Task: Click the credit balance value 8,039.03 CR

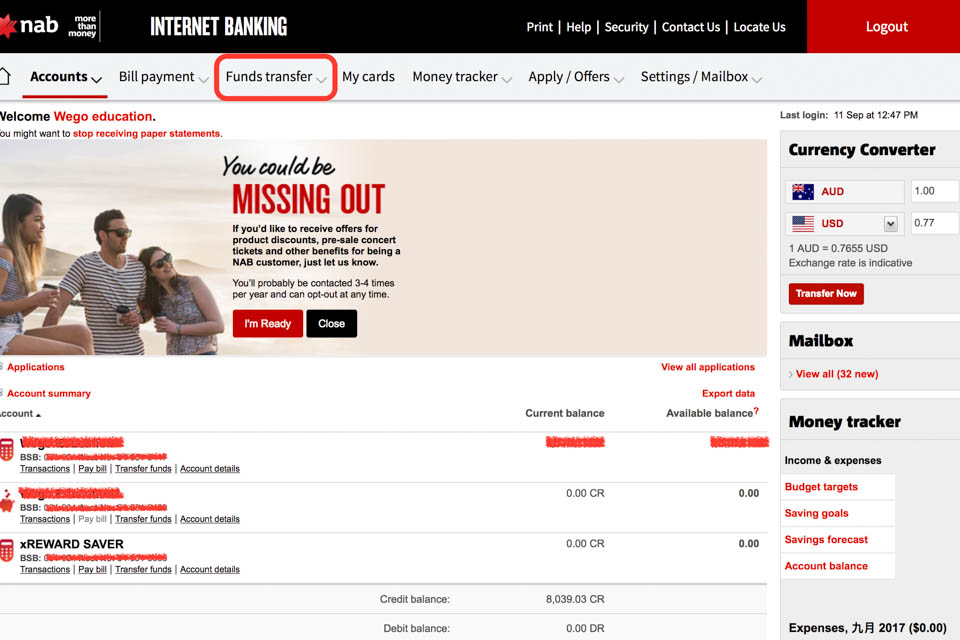Action: pyautogui.click(x=575, y=599)
